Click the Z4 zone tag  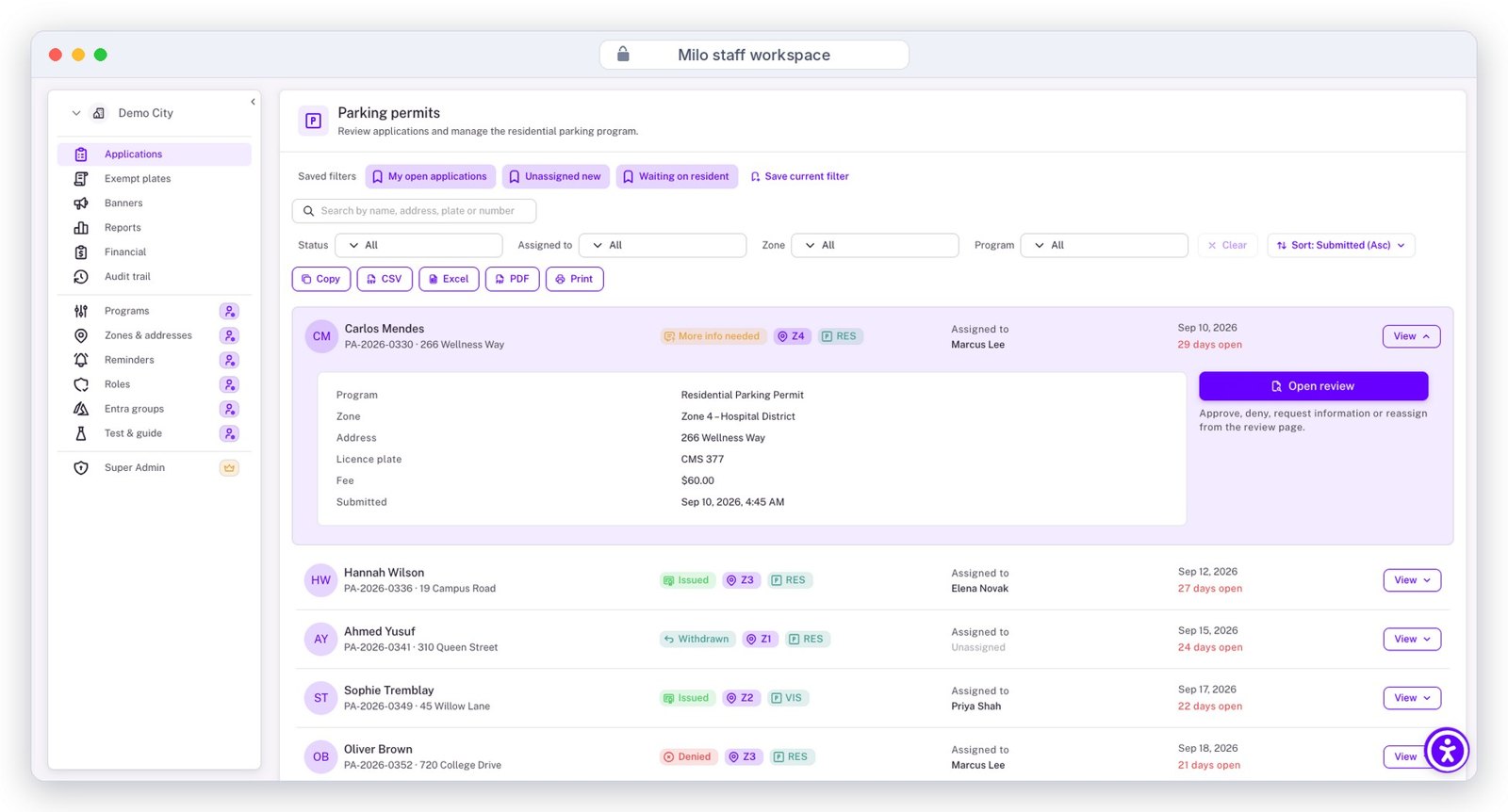pyautogui.click(x=792, y=336)
